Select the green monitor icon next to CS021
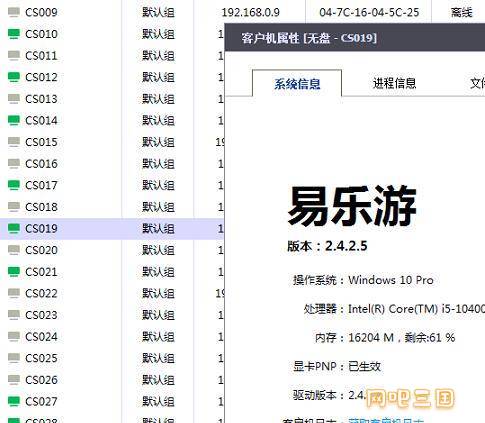The height and width of the screenshot is (423, 485). (14, 272)
